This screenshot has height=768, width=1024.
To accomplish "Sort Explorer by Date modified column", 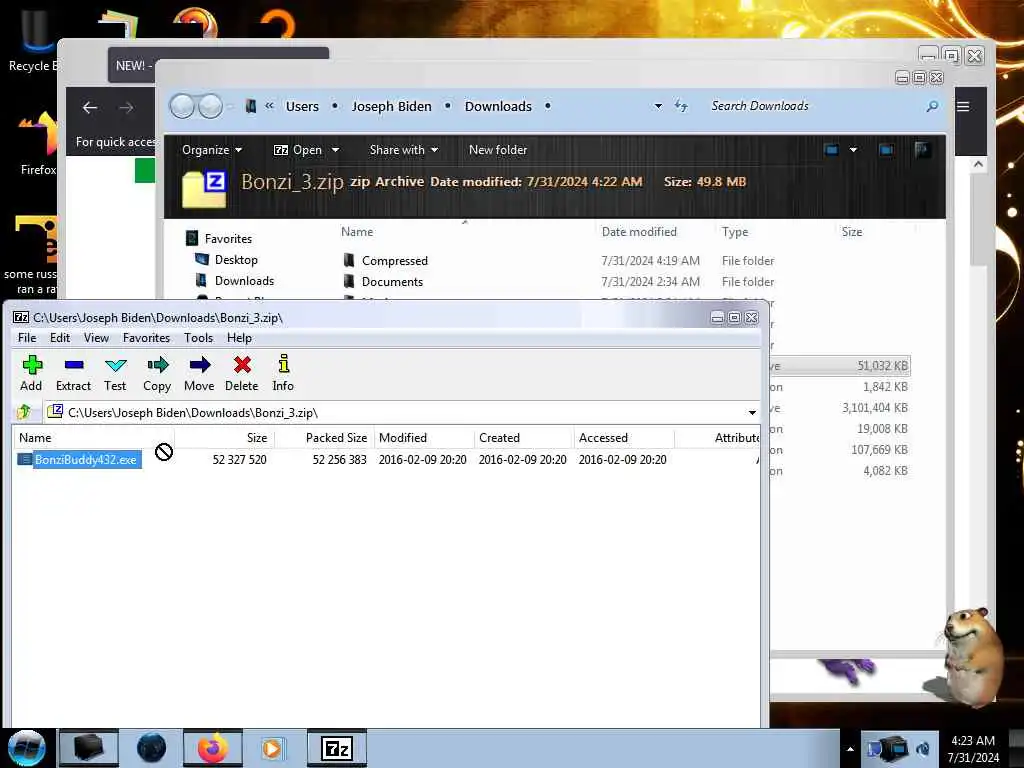I will pyautogui.click(x=639, y=231).
